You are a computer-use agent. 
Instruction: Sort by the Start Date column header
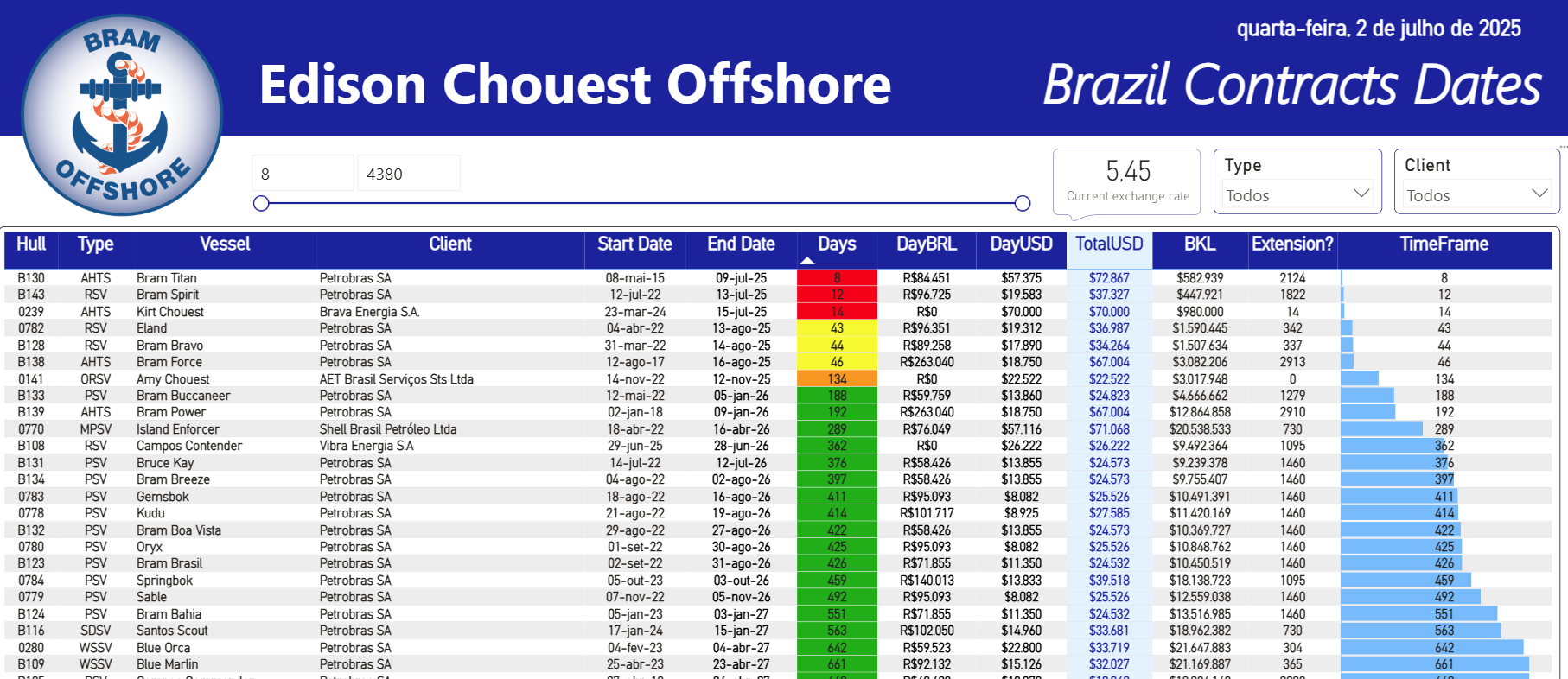634,244
